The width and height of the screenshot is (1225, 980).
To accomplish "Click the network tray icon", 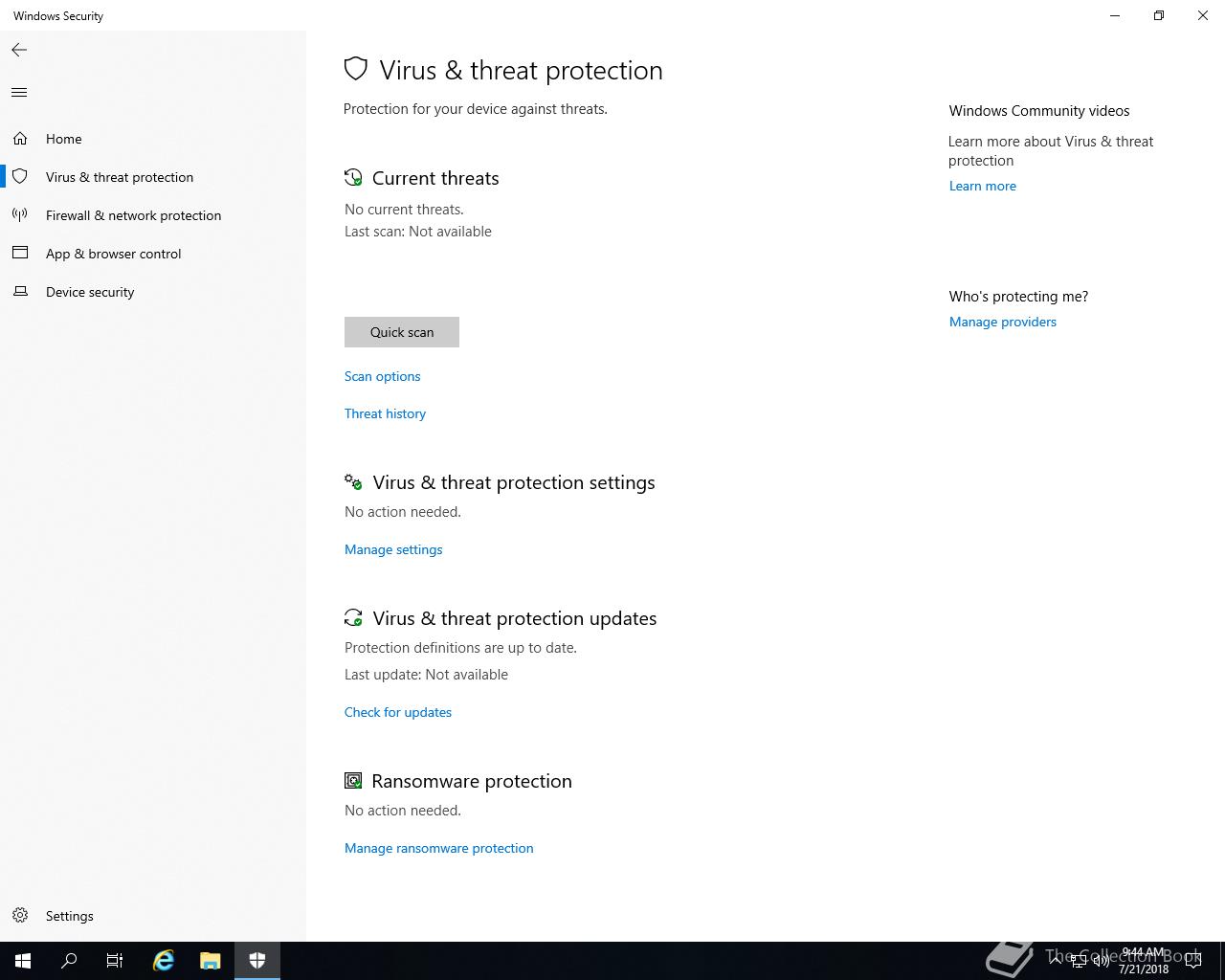I will pos(1079,960).
